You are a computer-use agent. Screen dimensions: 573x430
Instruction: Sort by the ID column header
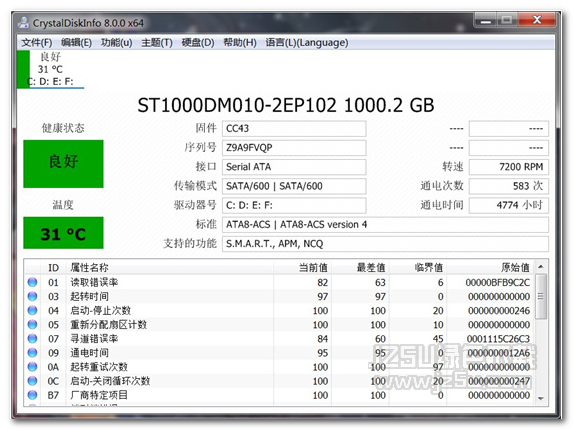[x=54, y=267]
